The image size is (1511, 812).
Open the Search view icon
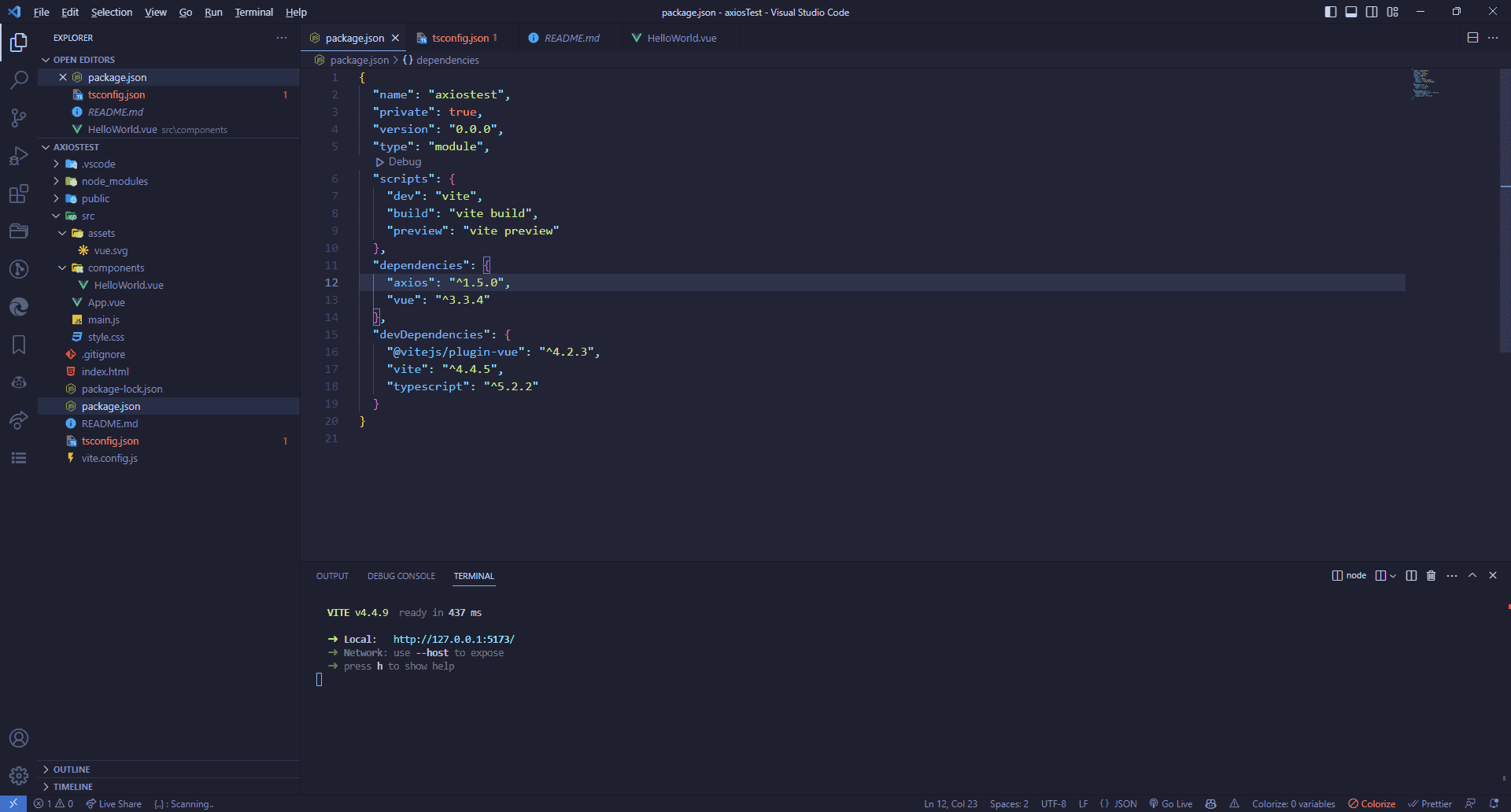[x=19, y=79]
